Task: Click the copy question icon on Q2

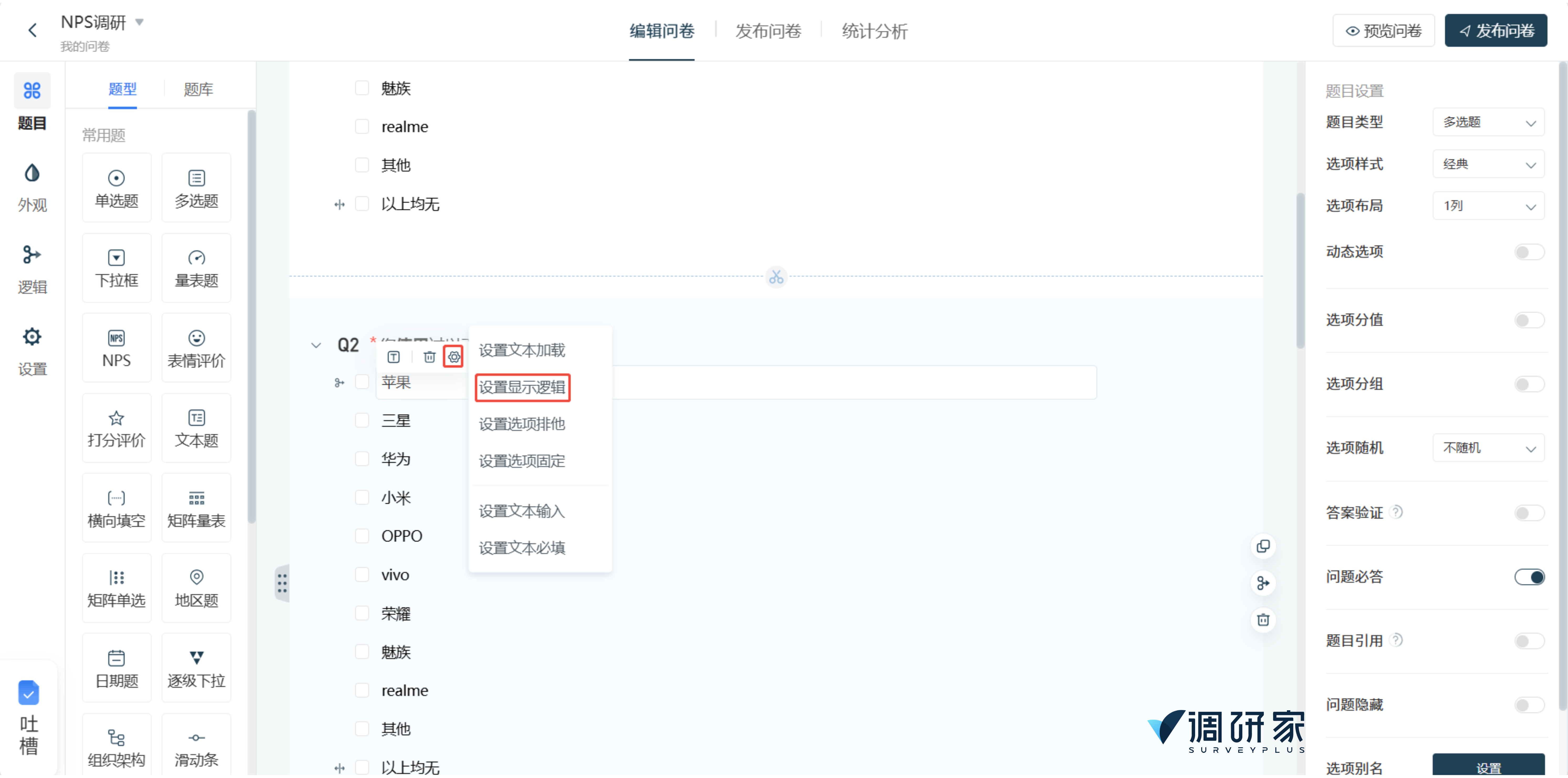Action: pos(1263,546)
